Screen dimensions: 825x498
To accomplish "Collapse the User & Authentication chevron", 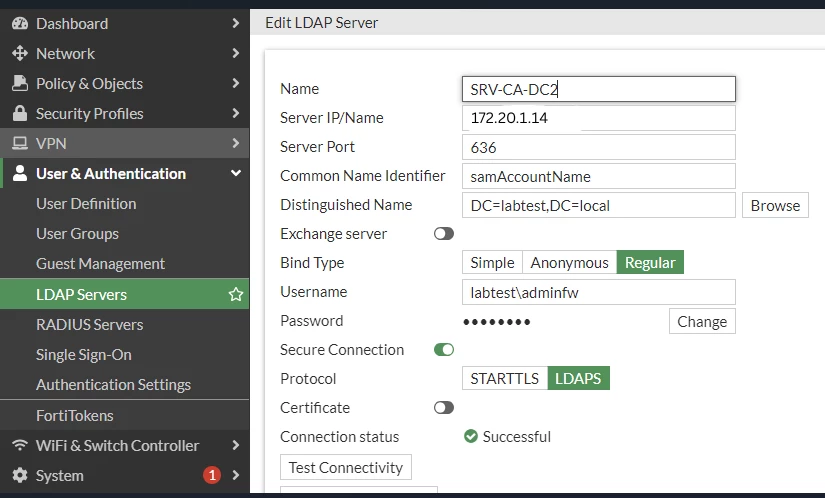I will 236,173.
